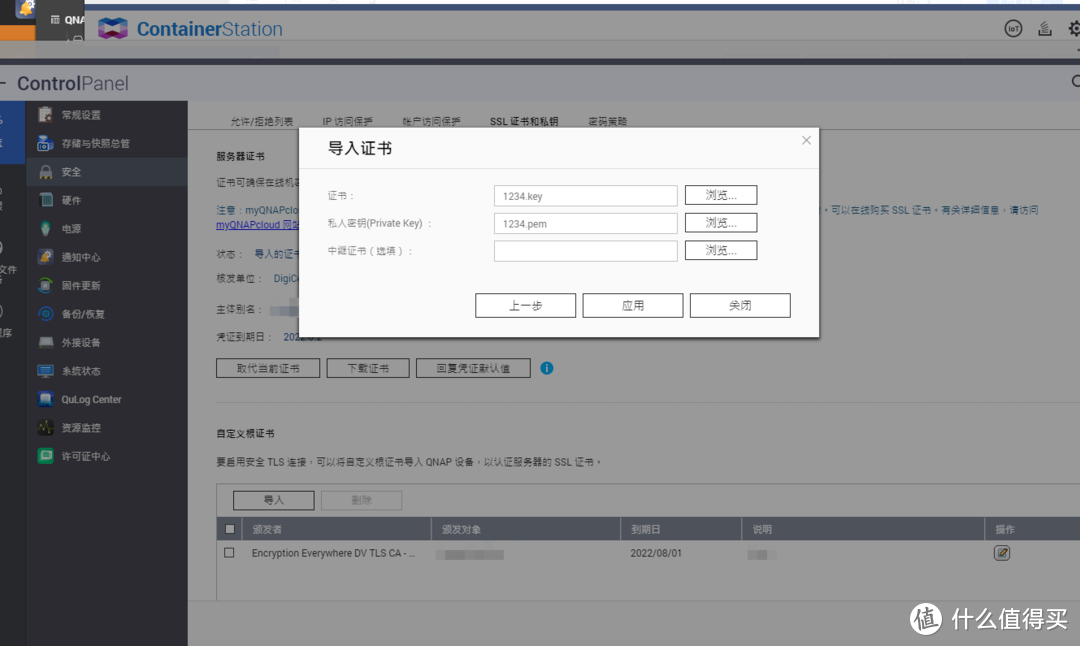1080x646 pixels.
Task: Click the IoT icon in the top bar
Action: (x=1013, y=29)
